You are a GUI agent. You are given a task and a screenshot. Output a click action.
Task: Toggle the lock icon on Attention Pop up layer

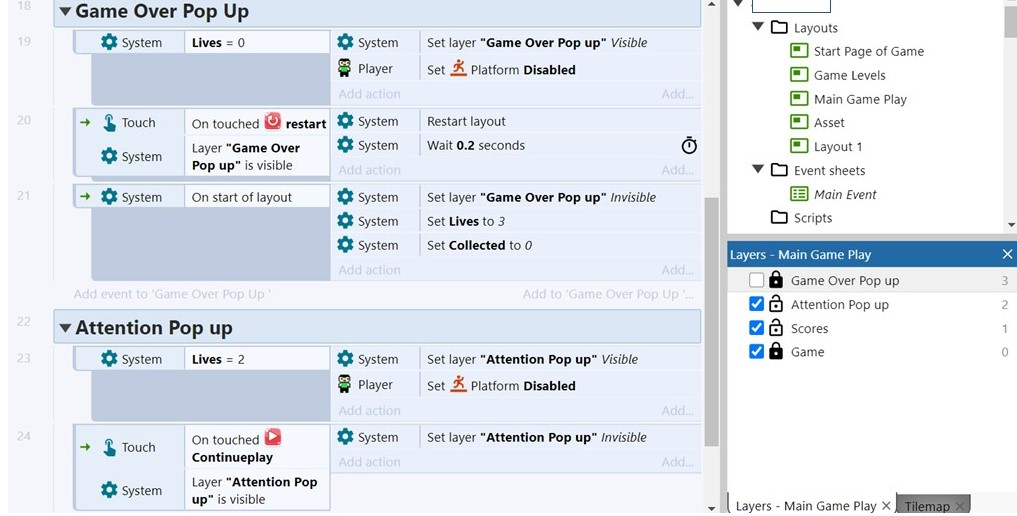tap(776, 304)
